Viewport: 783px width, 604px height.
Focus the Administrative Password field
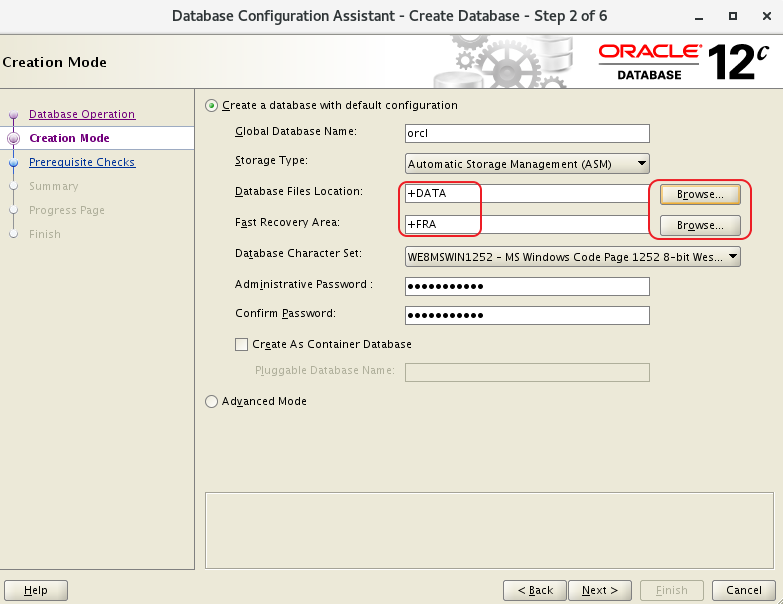coord(527,287)
